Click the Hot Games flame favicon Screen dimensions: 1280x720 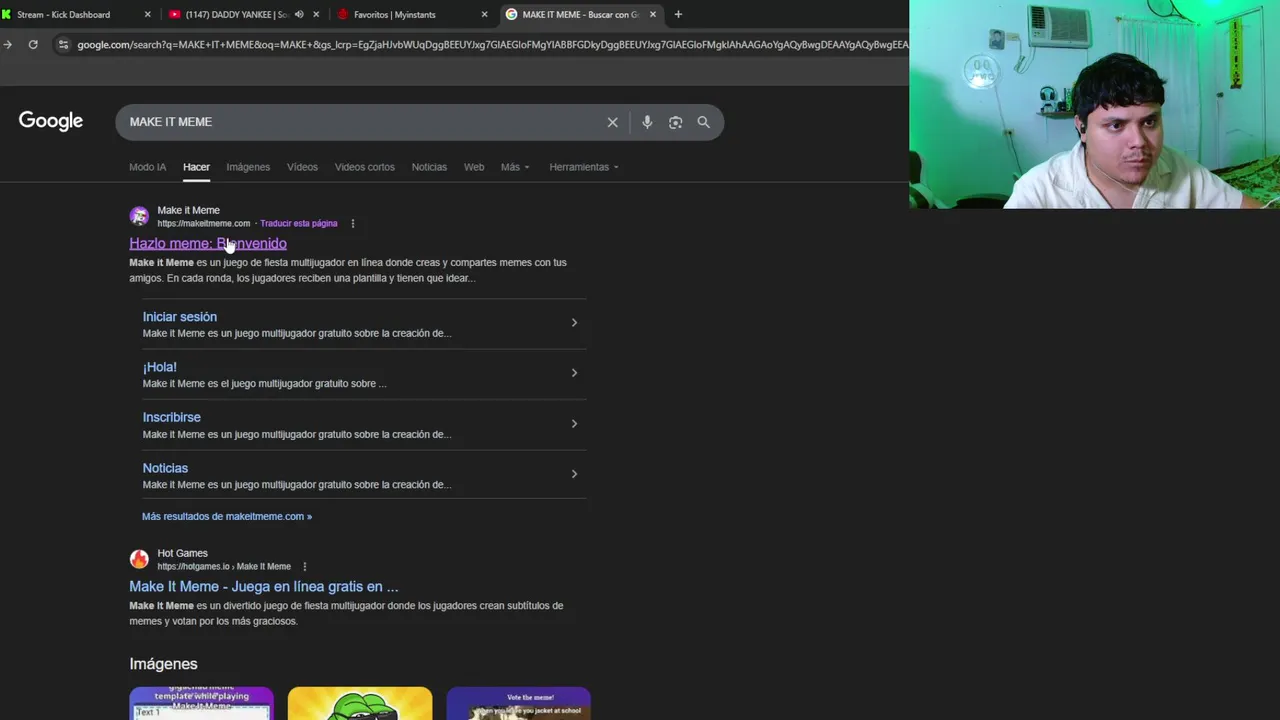click(x=139, y=559)
